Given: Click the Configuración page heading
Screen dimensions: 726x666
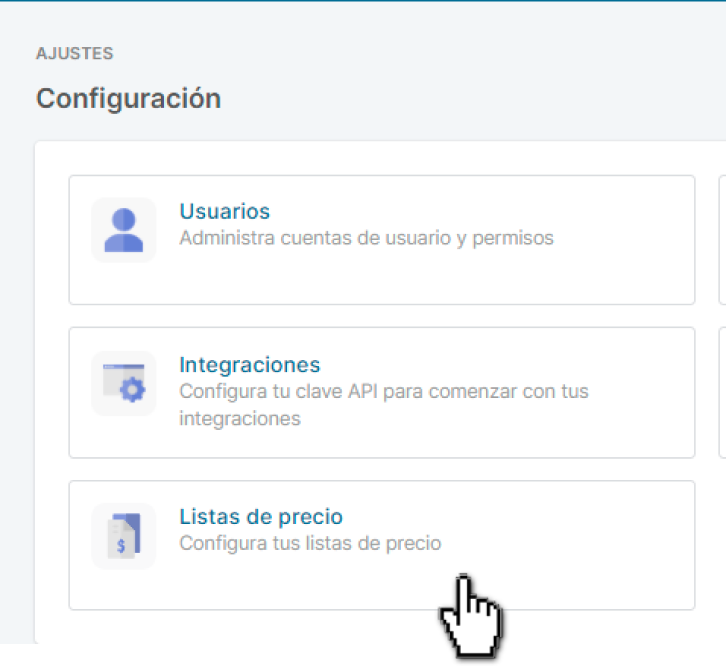Looking at the screenshot, I should 129,99.
